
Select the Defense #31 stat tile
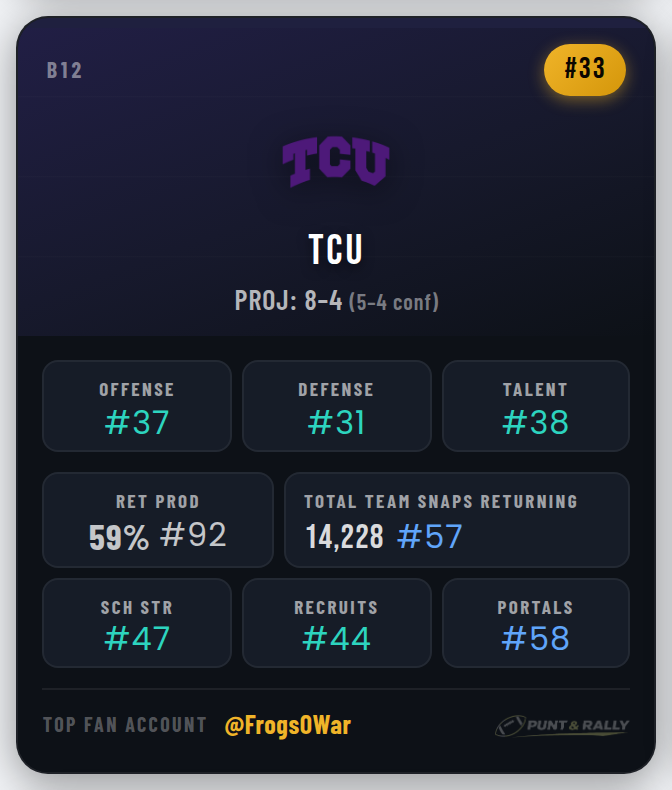tap(336, 407)
